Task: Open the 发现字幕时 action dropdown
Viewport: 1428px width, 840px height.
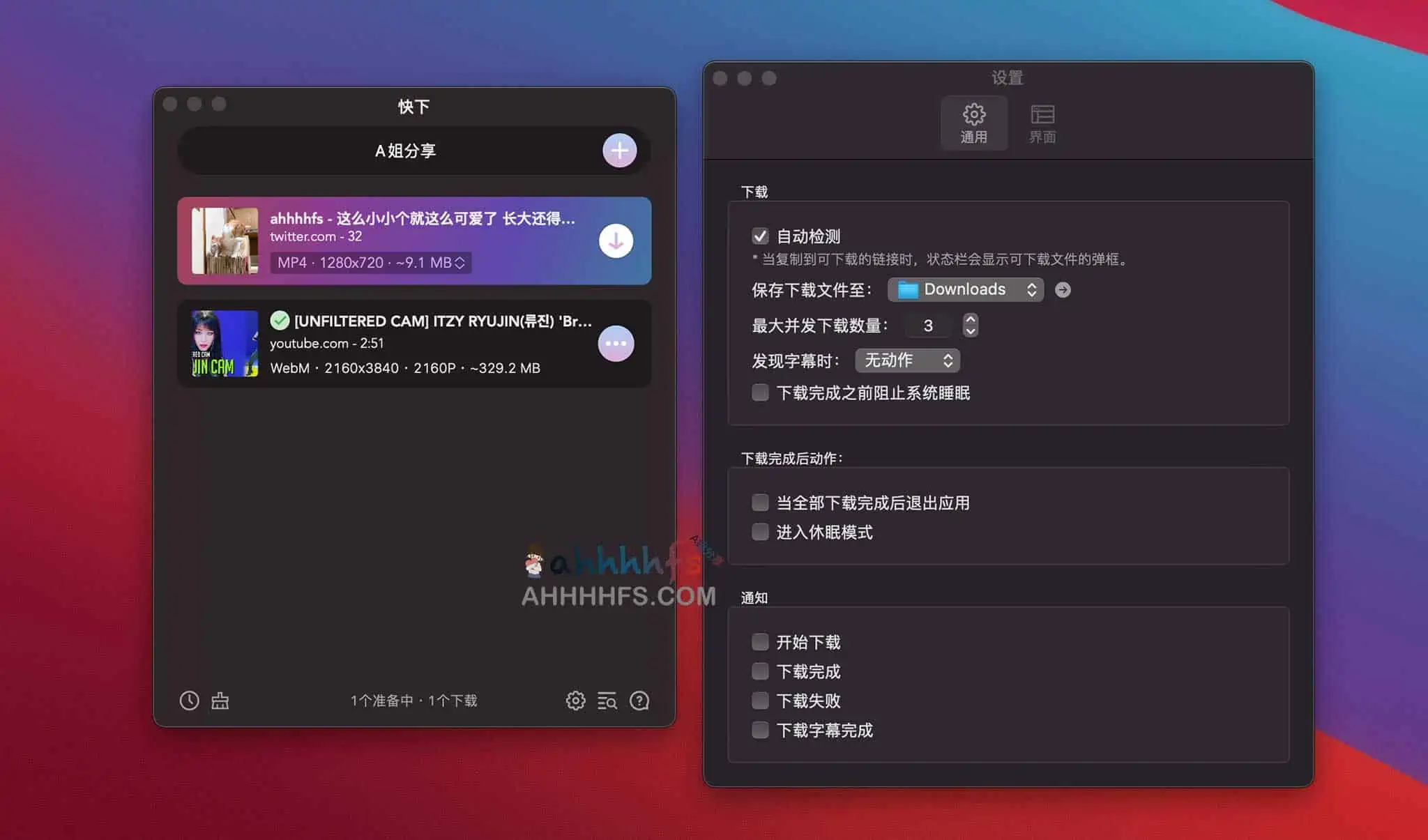Action: pos(906,360)
